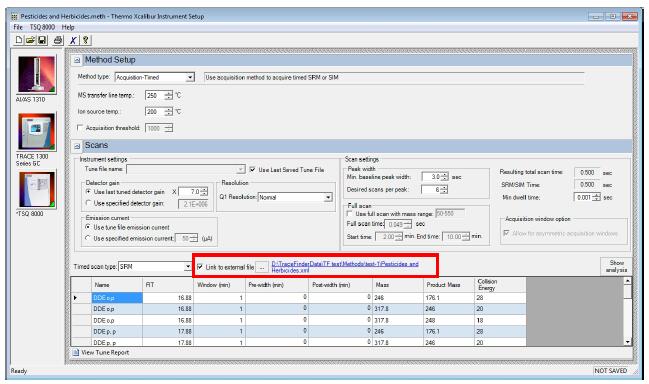This screenshot has height=384, width=649.
Task: Select the AI/AS 1310 instrument icon
Action: [x=36, y=75]
